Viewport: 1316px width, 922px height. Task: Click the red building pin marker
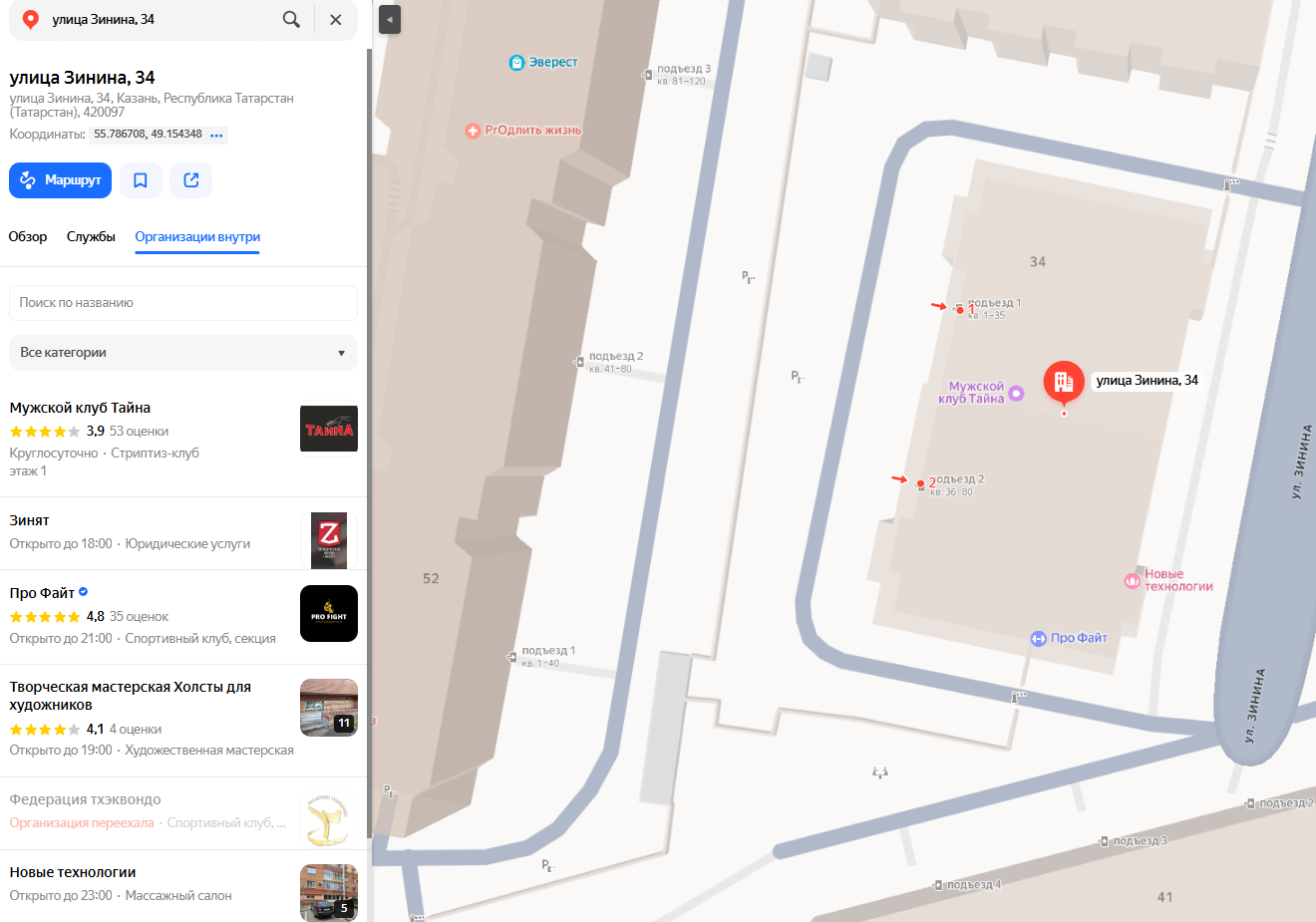click(x=1064, y=383)
